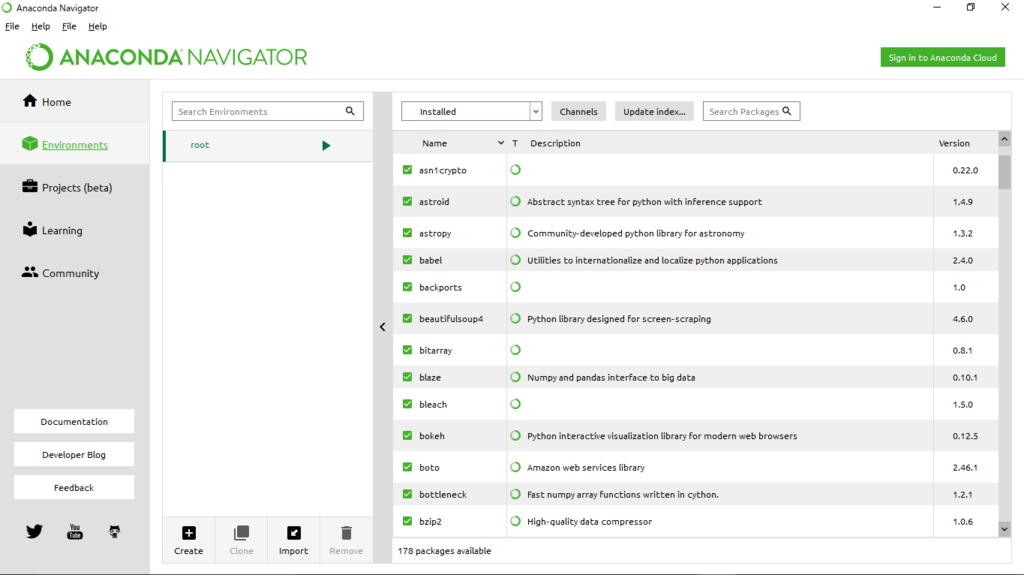This screenshot has width=1024, height=575.
Task: Open the second Help menu
Action: coord(98,26)
